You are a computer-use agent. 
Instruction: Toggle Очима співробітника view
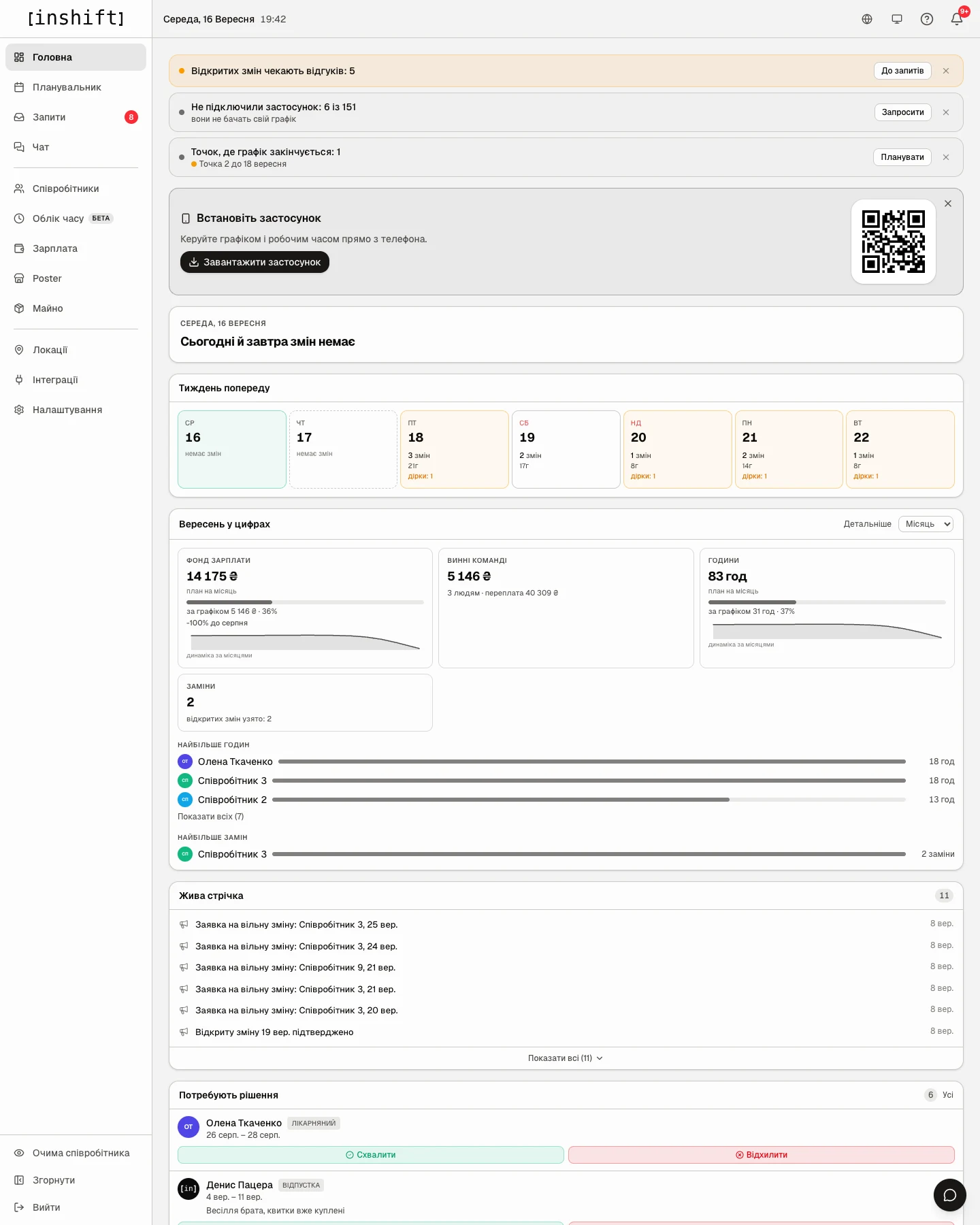click(76, 1153)
